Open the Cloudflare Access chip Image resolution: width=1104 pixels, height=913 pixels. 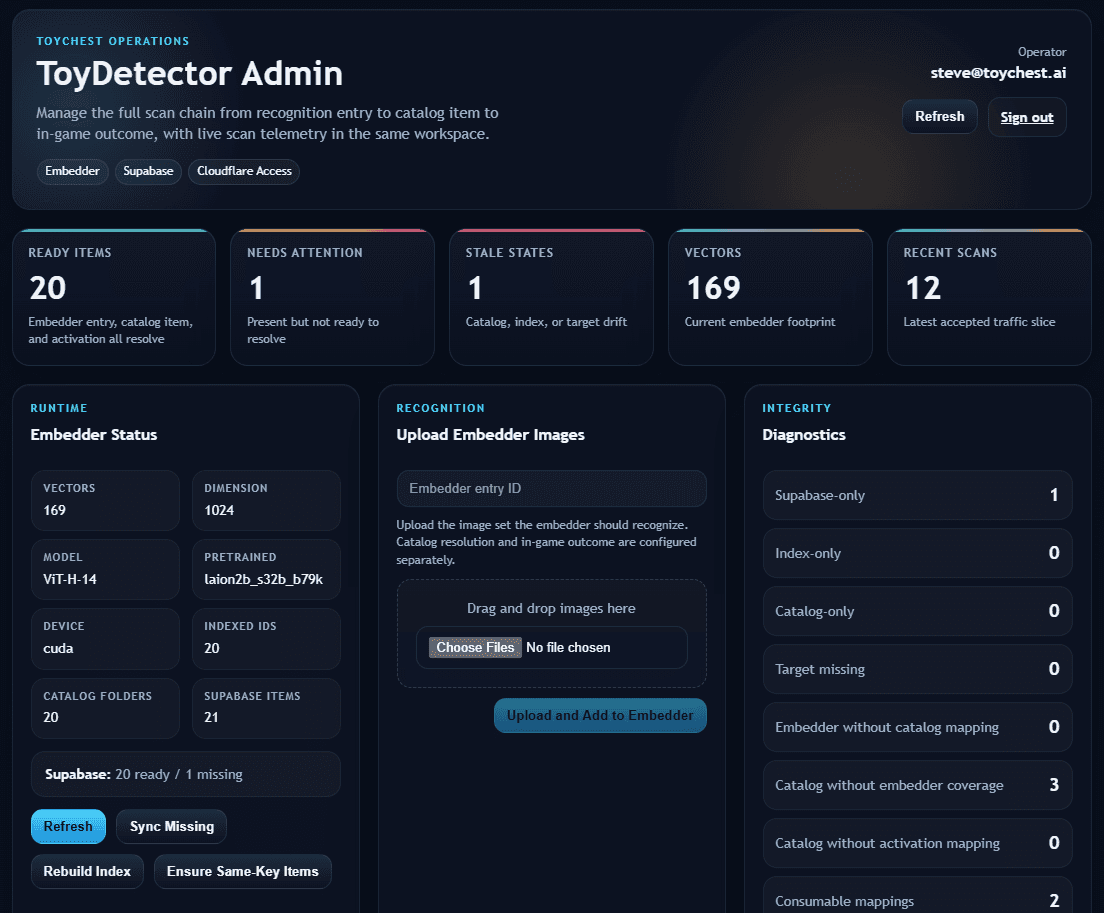[243, 171]
